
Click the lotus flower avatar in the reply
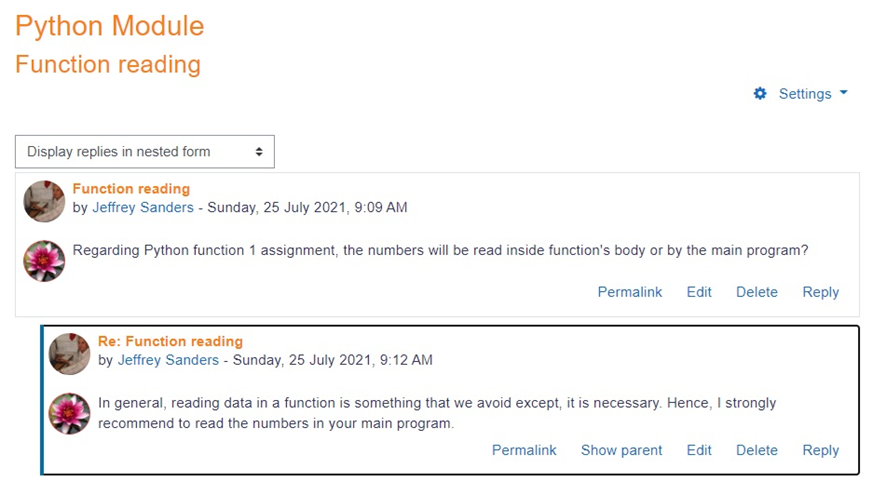[70, 413]
